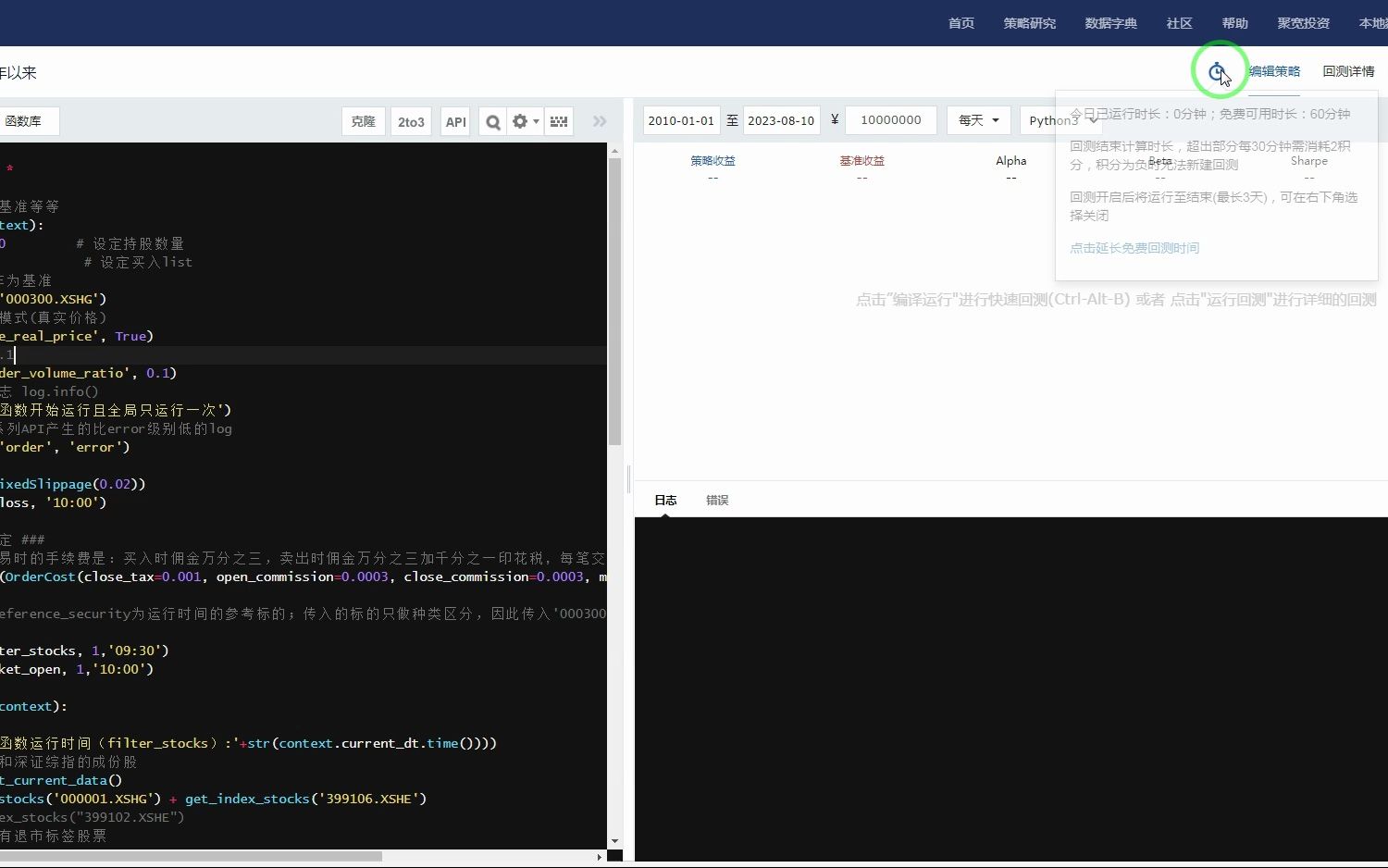Switch to the 编辑策略 tab

click(1274, 71)
